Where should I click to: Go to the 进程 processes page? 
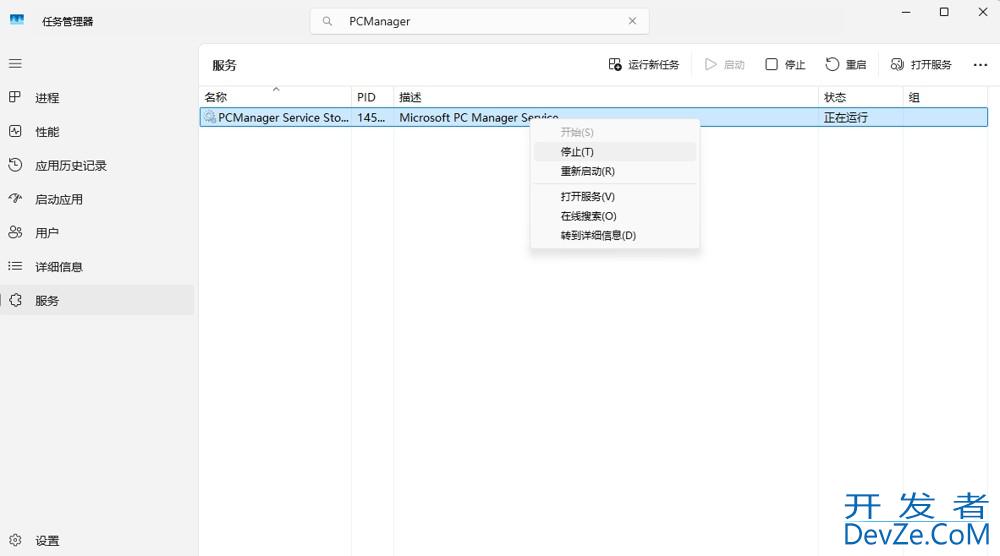coord(97,98)
